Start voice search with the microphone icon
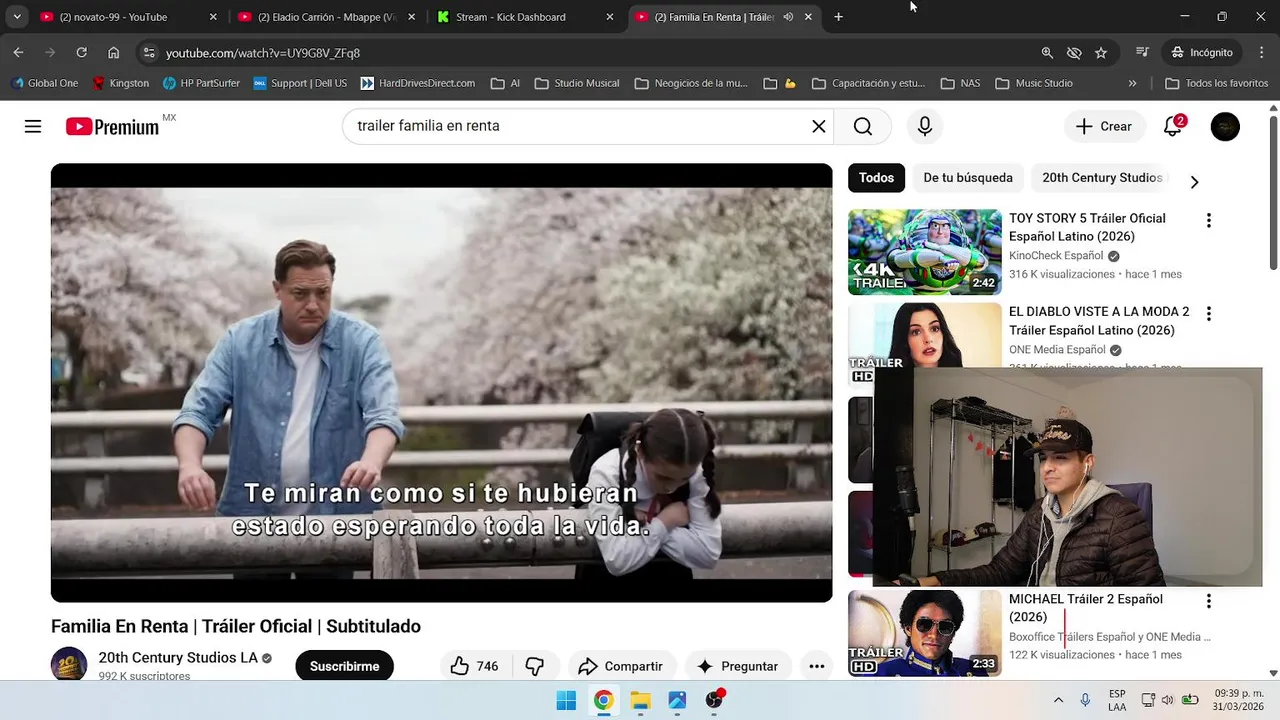Image resolution: width=1280 pixels, height=720 pixels. pyautogui.click(x=925, y=126)
